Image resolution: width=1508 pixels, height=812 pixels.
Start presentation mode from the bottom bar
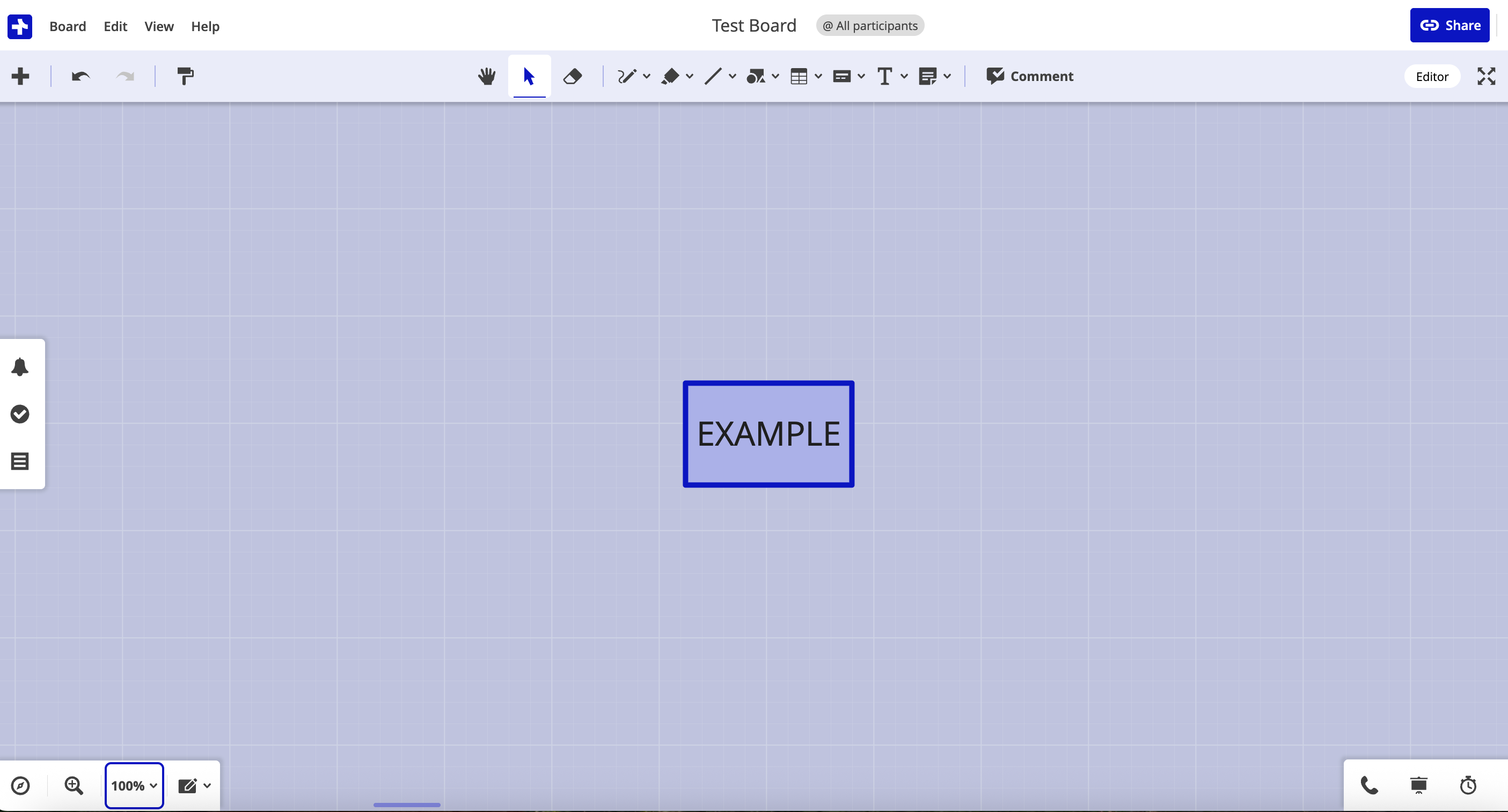[x=1419, y=786]
